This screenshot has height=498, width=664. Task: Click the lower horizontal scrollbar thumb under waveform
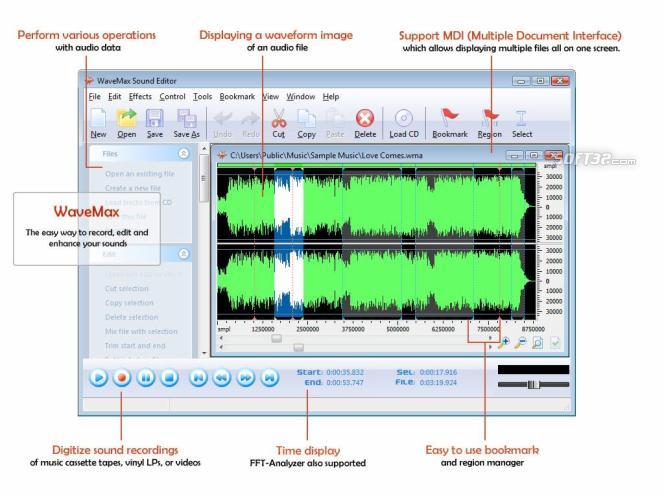coord(299,347)
